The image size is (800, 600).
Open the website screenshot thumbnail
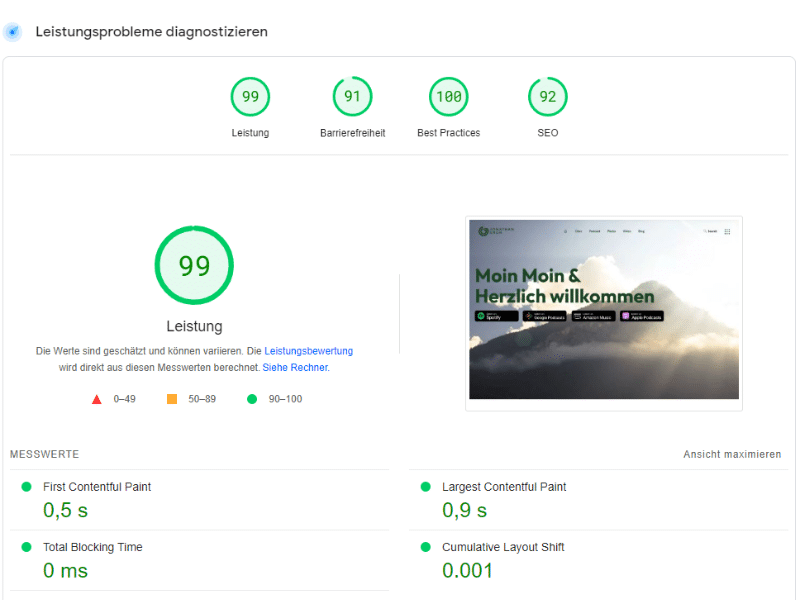604,312
